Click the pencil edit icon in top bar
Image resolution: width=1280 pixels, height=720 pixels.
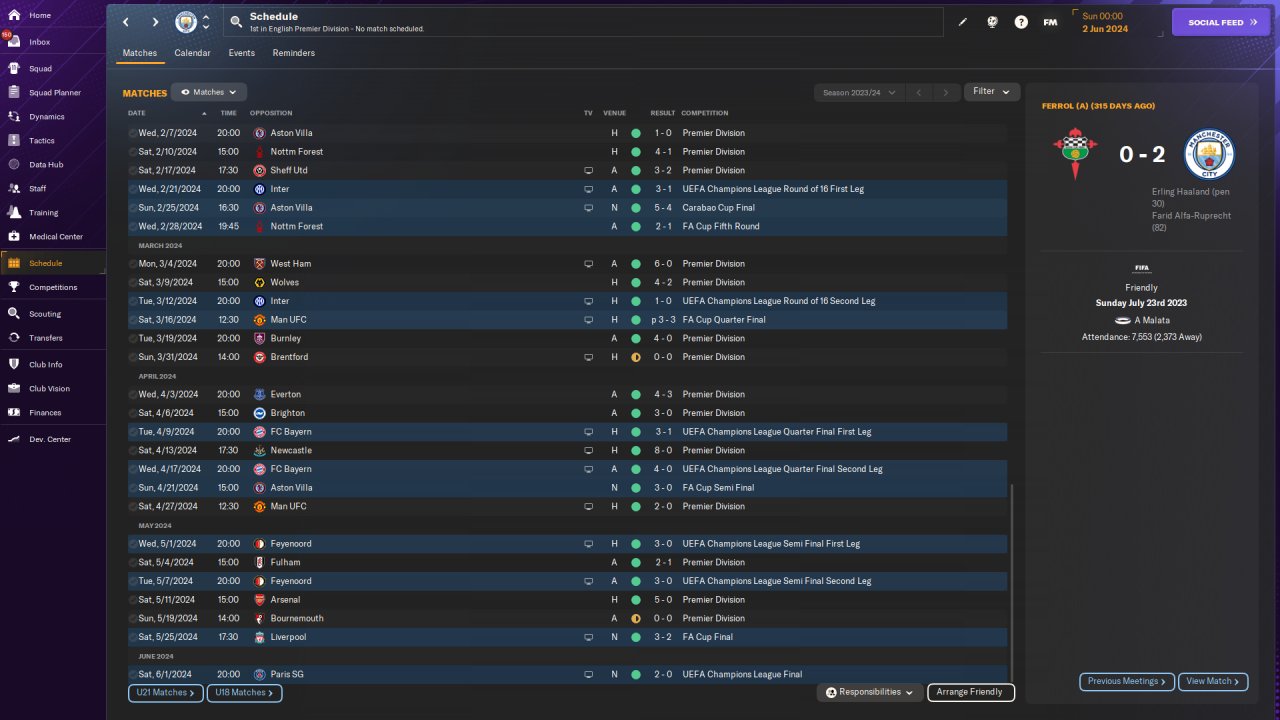[x=963, y=22]
